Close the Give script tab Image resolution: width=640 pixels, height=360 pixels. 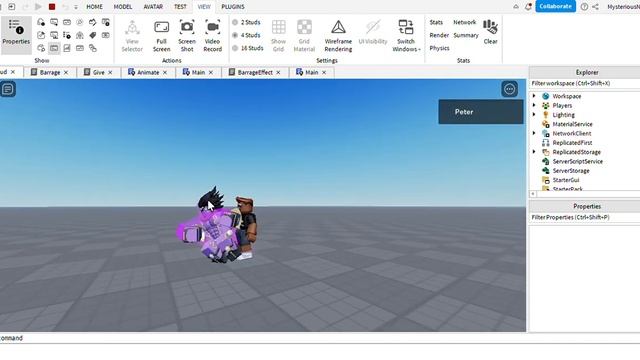click(x=110, y=72)
